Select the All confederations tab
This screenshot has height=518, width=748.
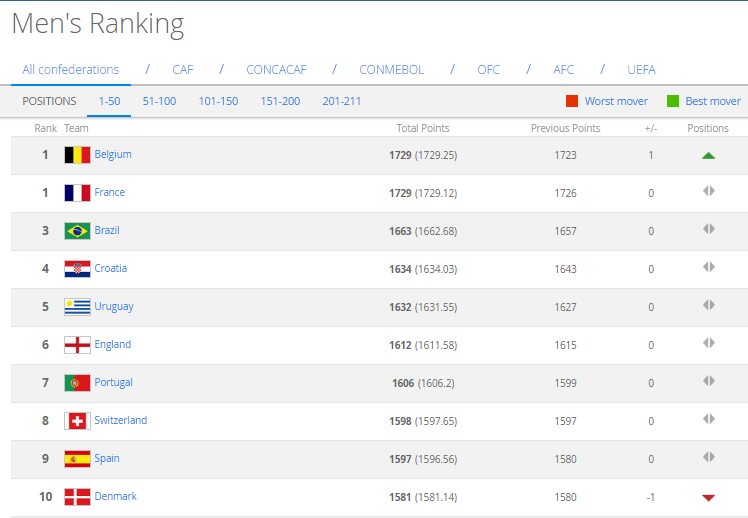tap(71, 70)
